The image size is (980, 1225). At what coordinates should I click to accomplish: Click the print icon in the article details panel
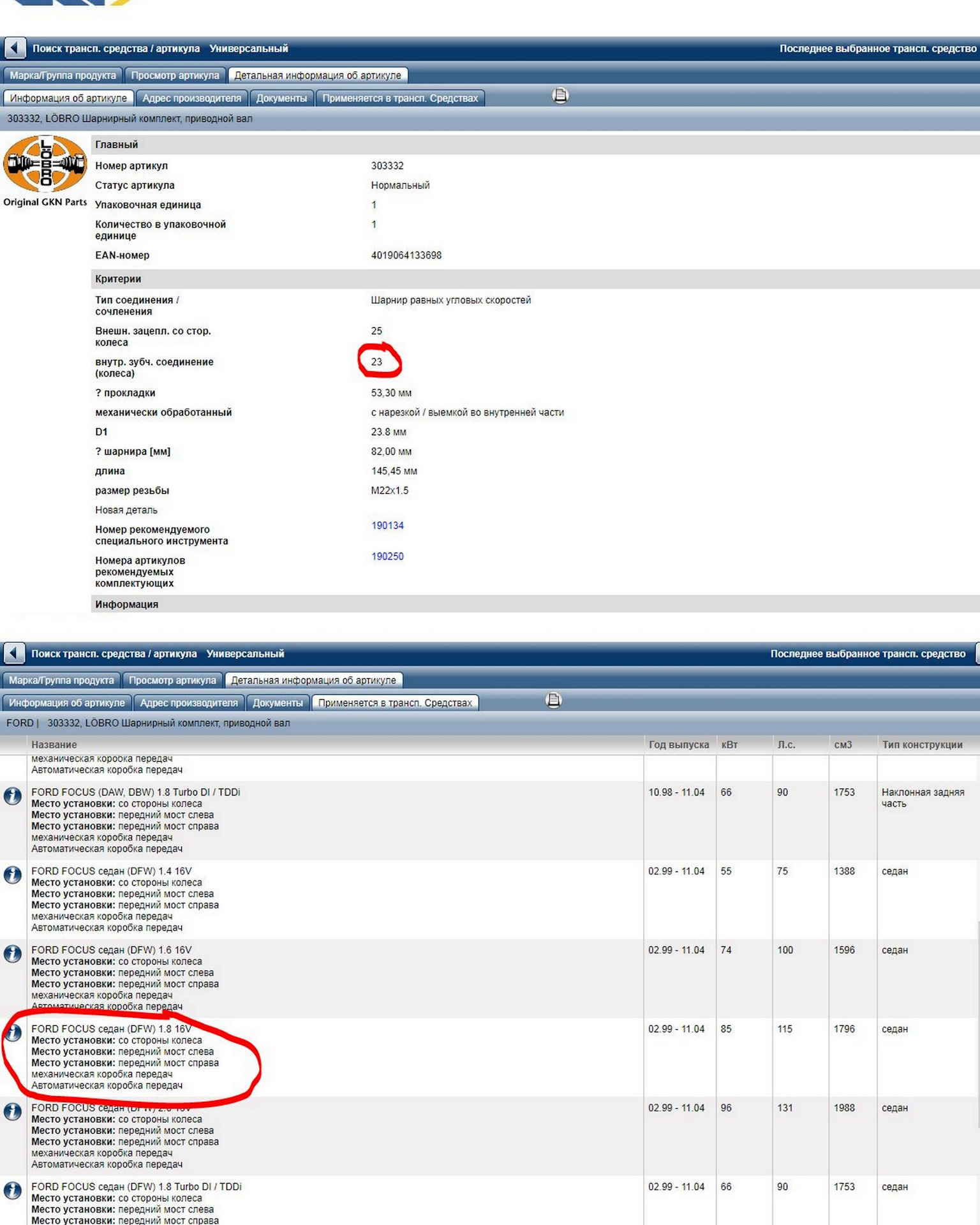[x=560, y=96]
